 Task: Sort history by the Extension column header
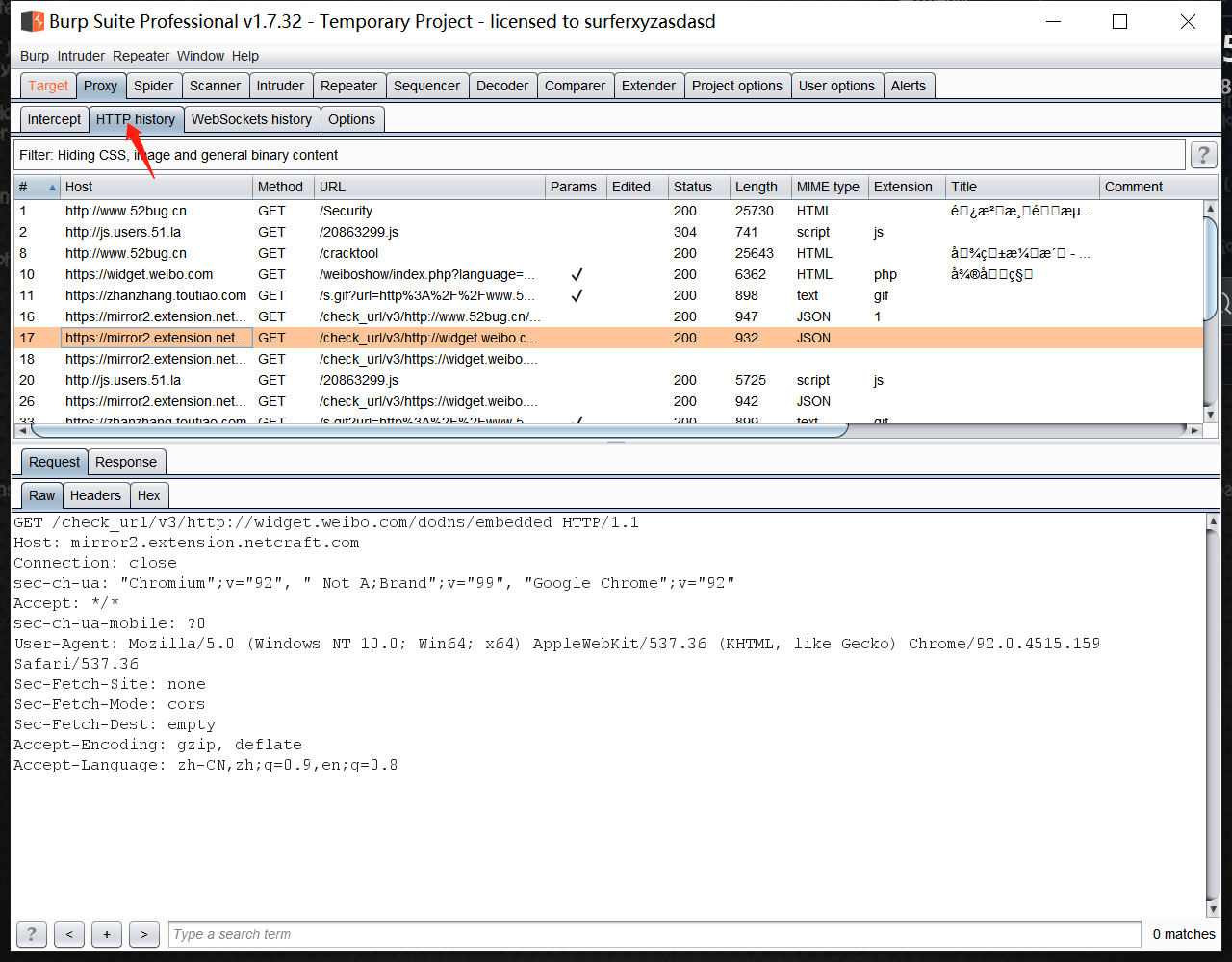pos(907,187)
